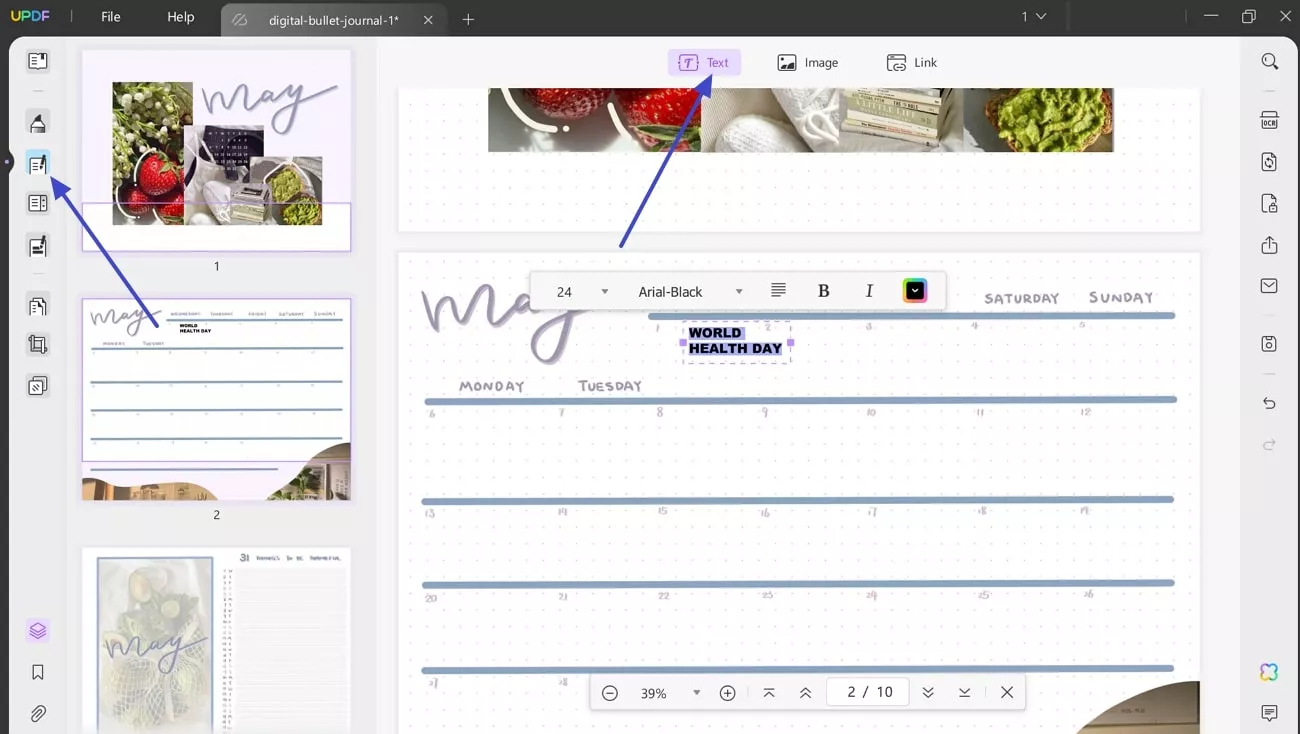Open the Comment annotation tool
The height and width of the screenshot is (734, 1300).
(x=37, y=122)
